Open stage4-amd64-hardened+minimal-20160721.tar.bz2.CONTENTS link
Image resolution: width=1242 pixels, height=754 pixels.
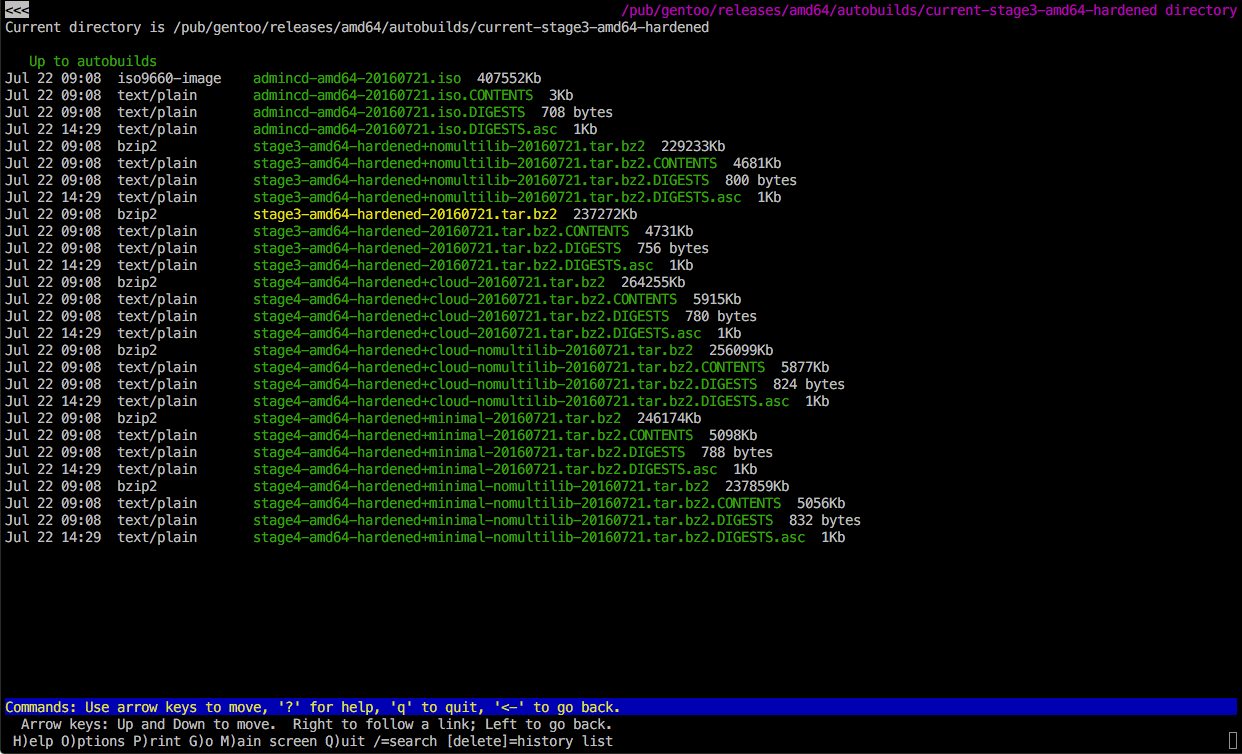pyautogui.click(x=473, y=435)
